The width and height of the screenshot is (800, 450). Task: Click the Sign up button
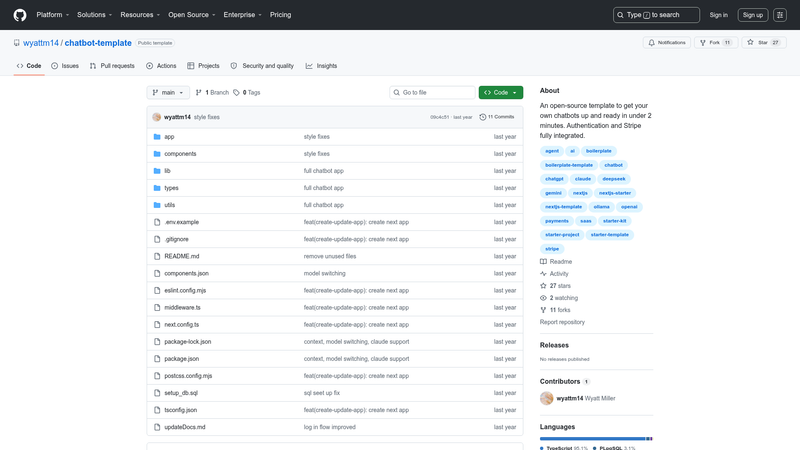(753, 15)
